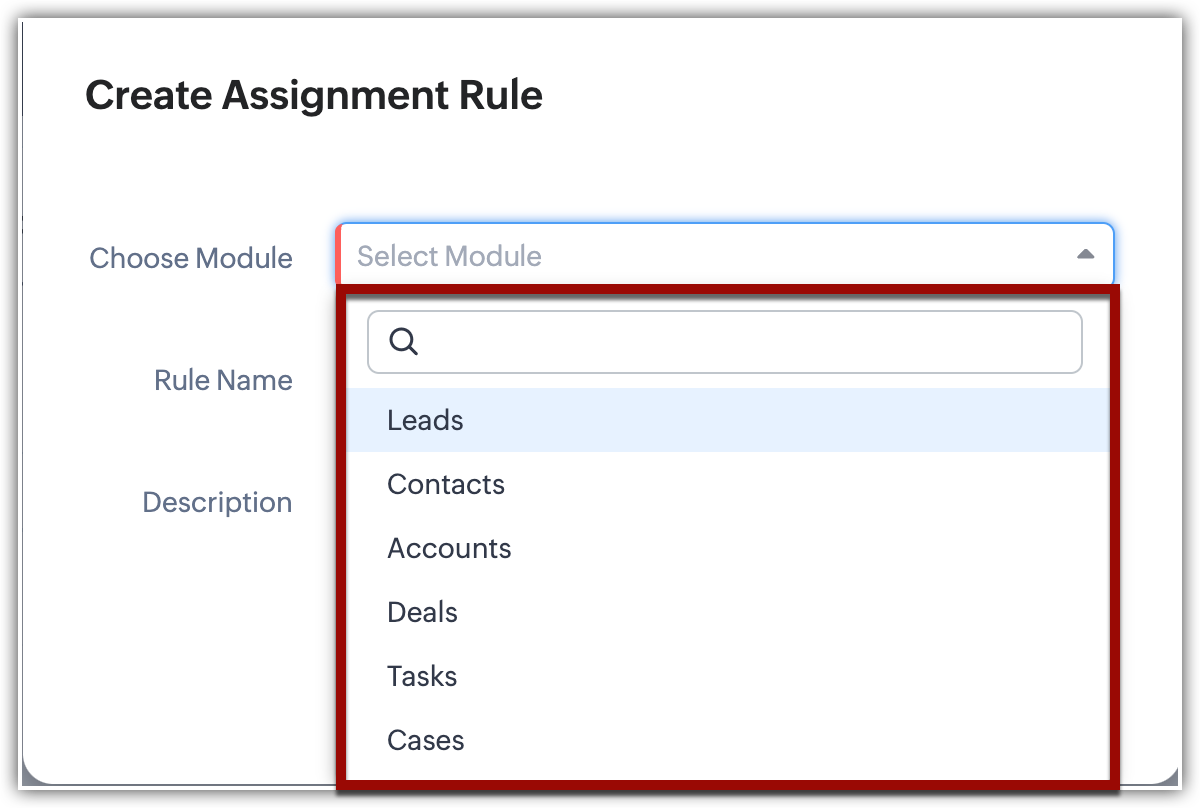Screen dimensions: 1200x808
Task: Choose Contacts in the module dropdown
Action: coord(446,484)
